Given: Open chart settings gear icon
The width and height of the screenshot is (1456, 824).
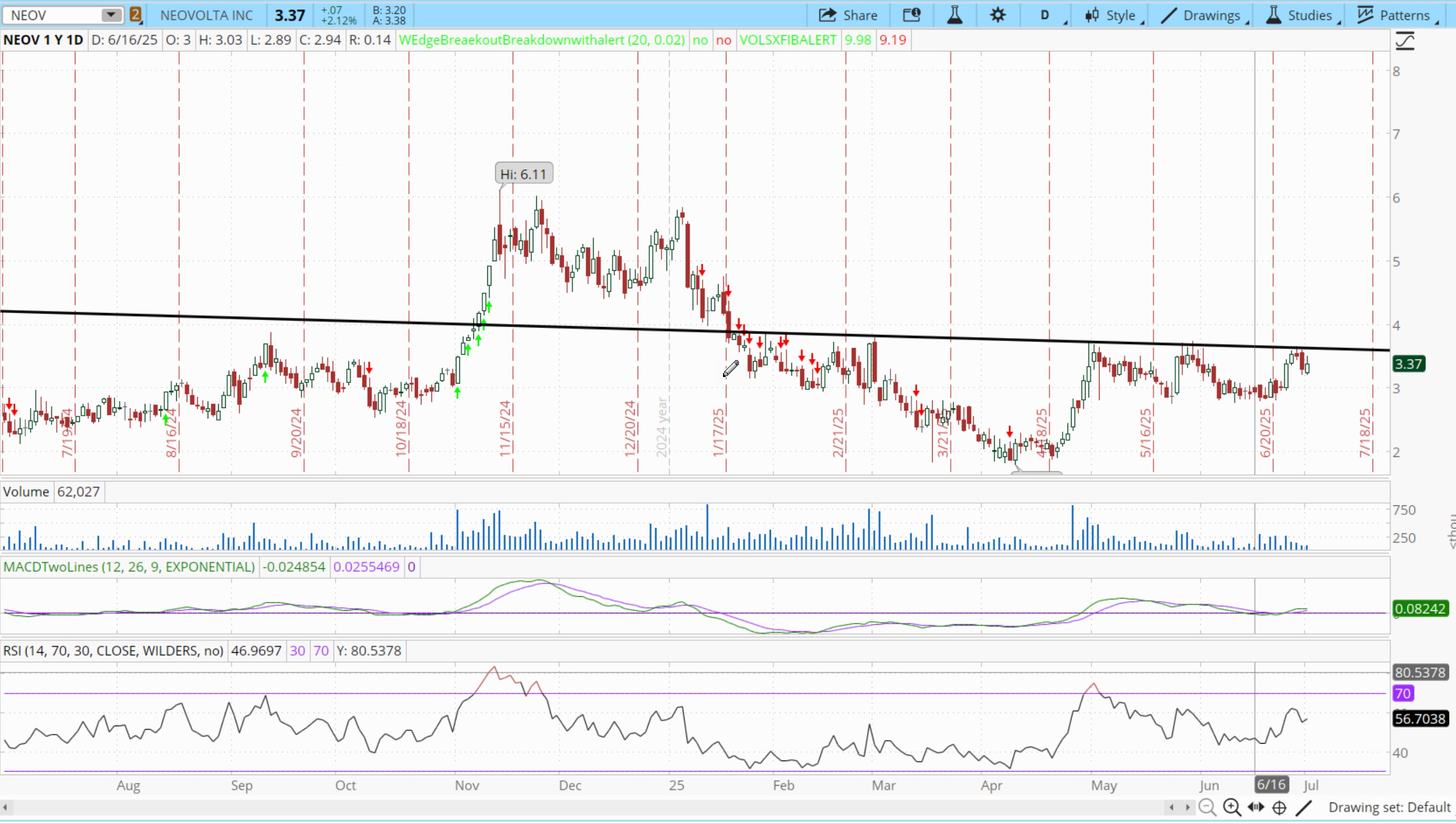Looking at the screenshot, I should pos(998,15).
